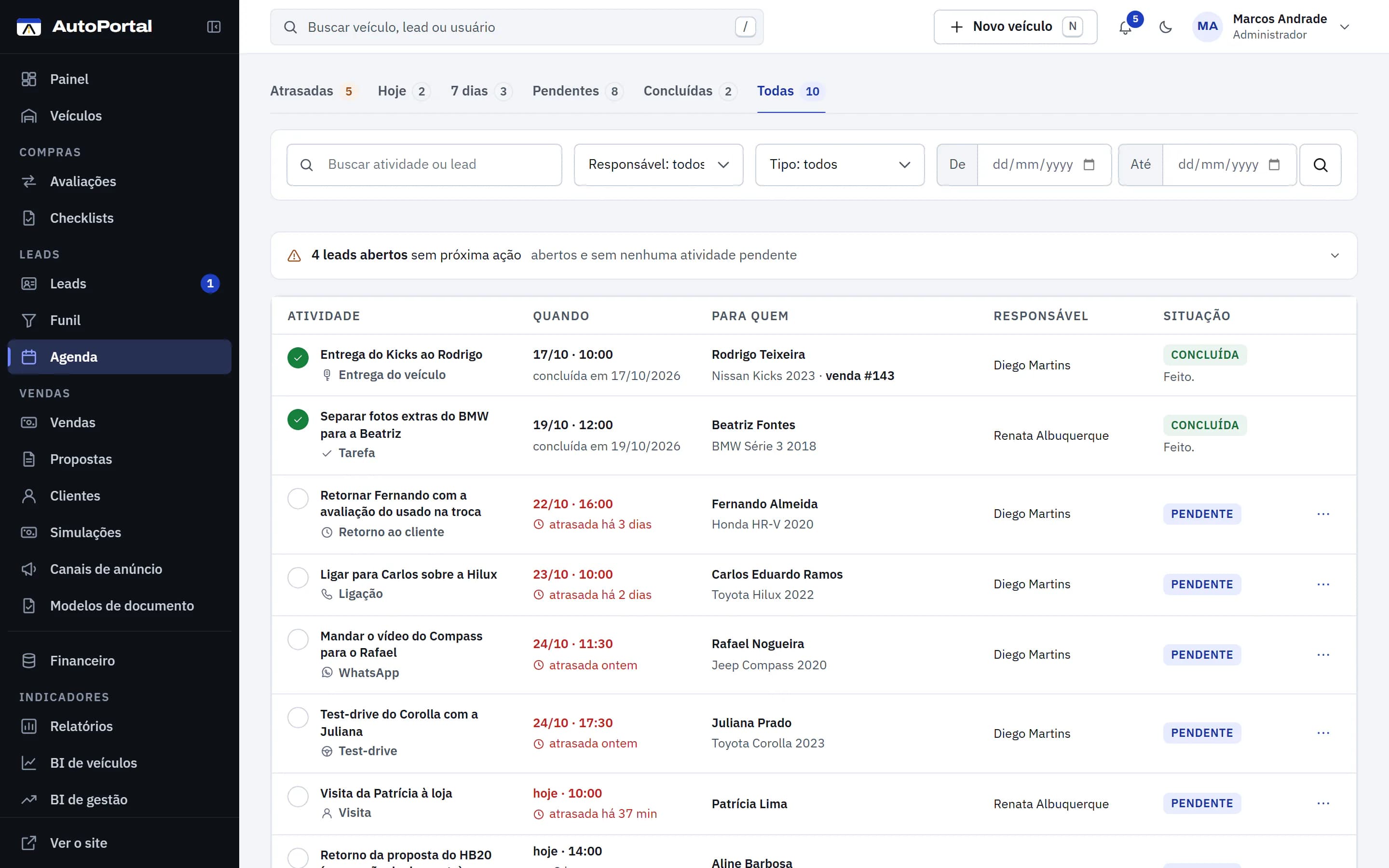Collapse the sidebar panel icon

tap(214, 27)
